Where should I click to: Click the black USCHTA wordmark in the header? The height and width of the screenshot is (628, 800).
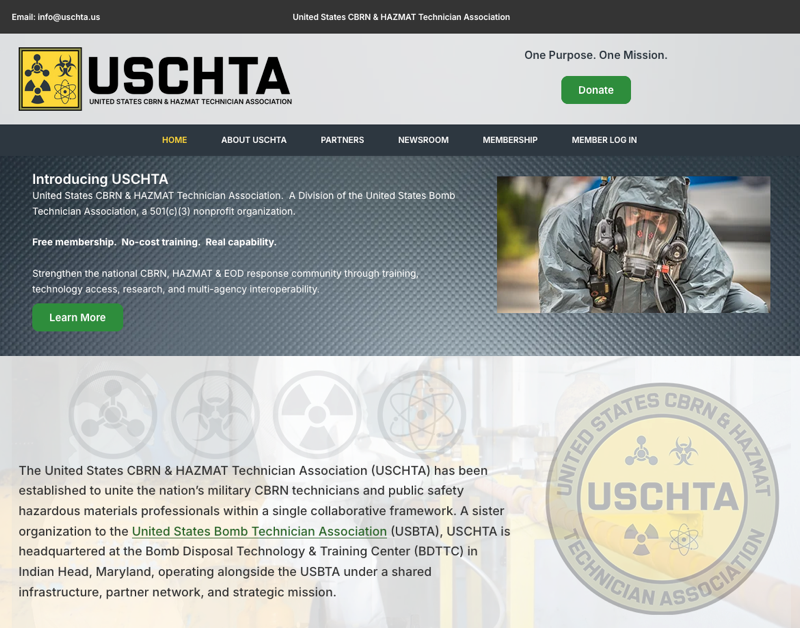tap(189, 77)
